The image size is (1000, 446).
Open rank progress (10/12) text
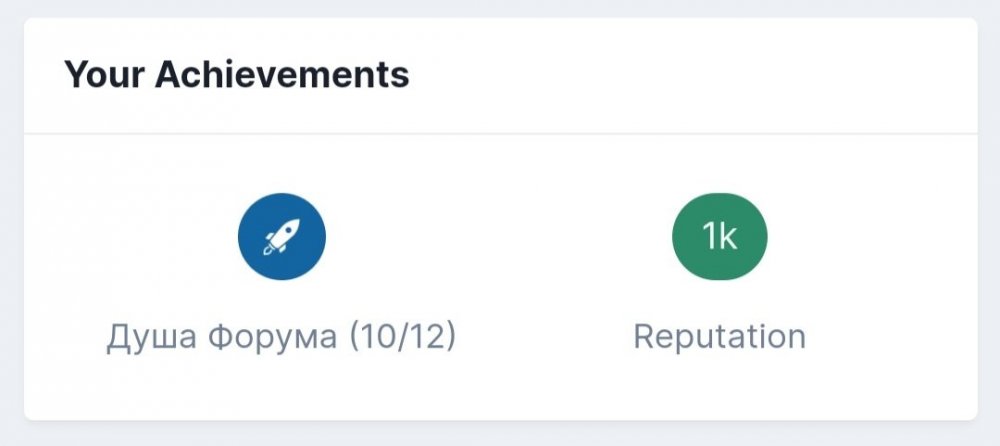pyautogui.click(x=402, y=337)
